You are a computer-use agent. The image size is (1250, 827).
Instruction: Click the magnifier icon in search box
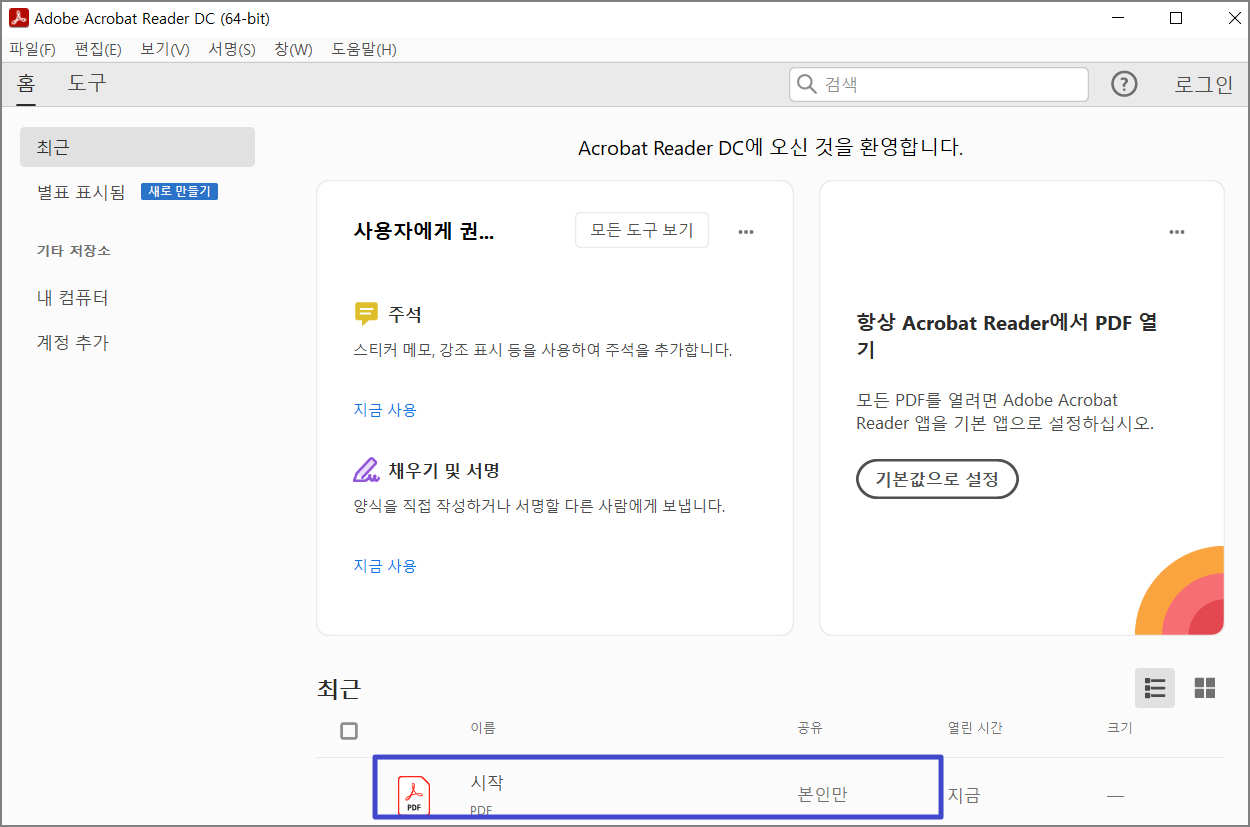tap(807, 85)
